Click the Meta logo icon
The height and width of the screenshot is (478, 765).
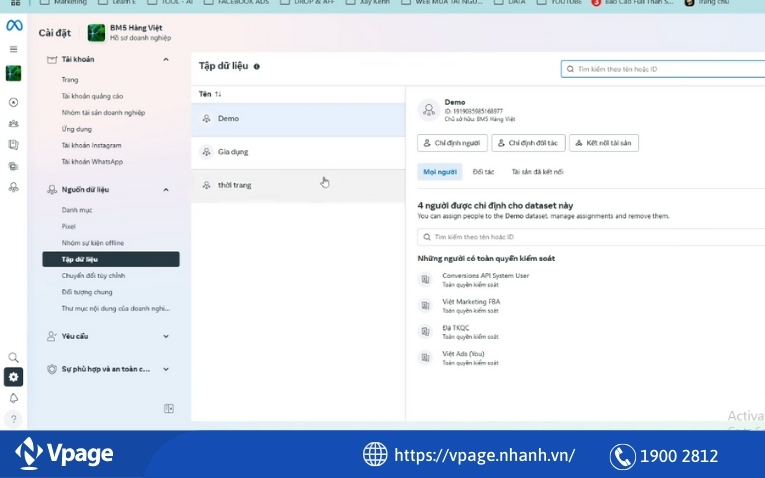coord(14,25)
